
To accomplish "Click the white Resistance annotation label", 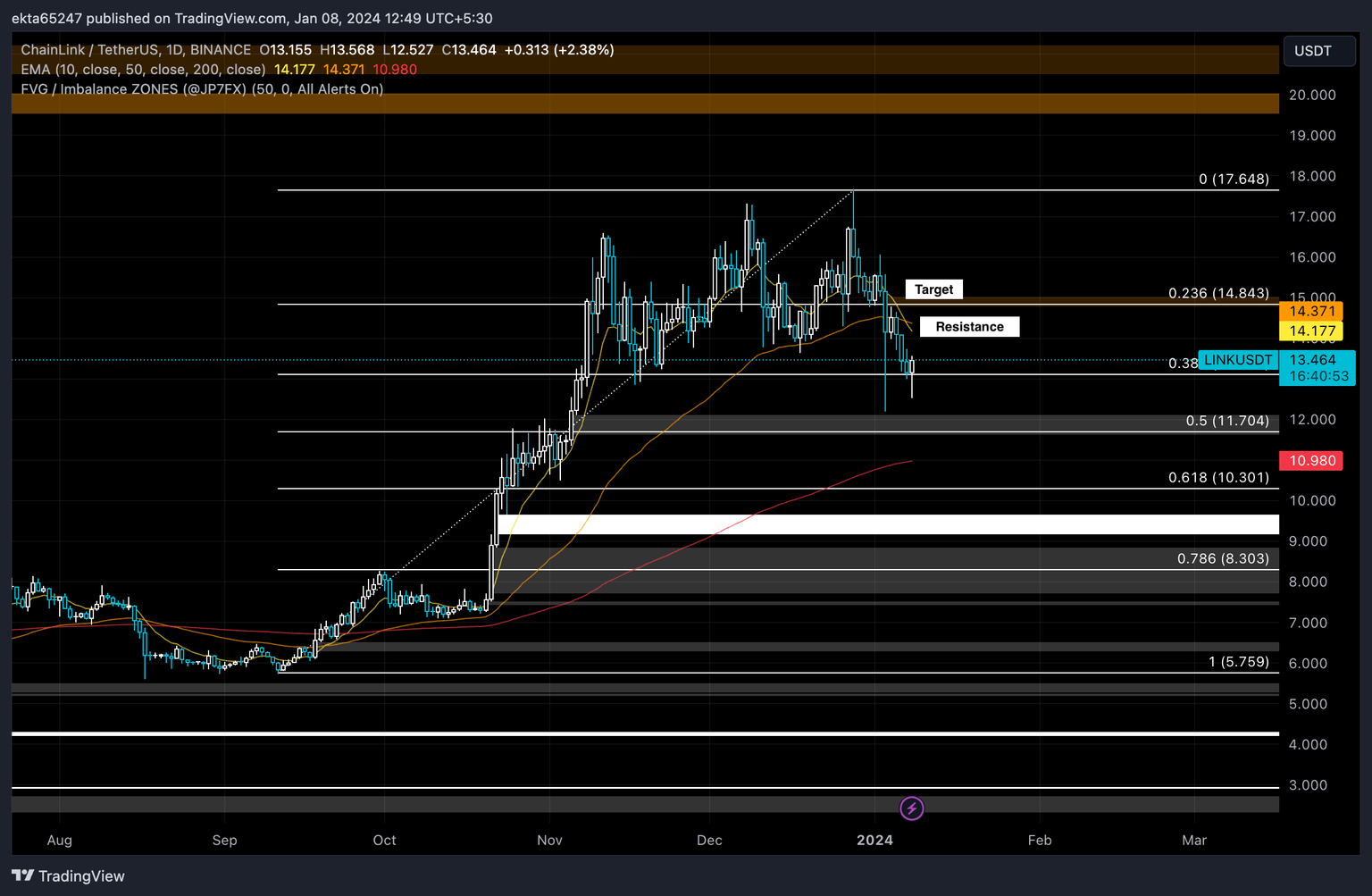I will [x=969, y=327].
